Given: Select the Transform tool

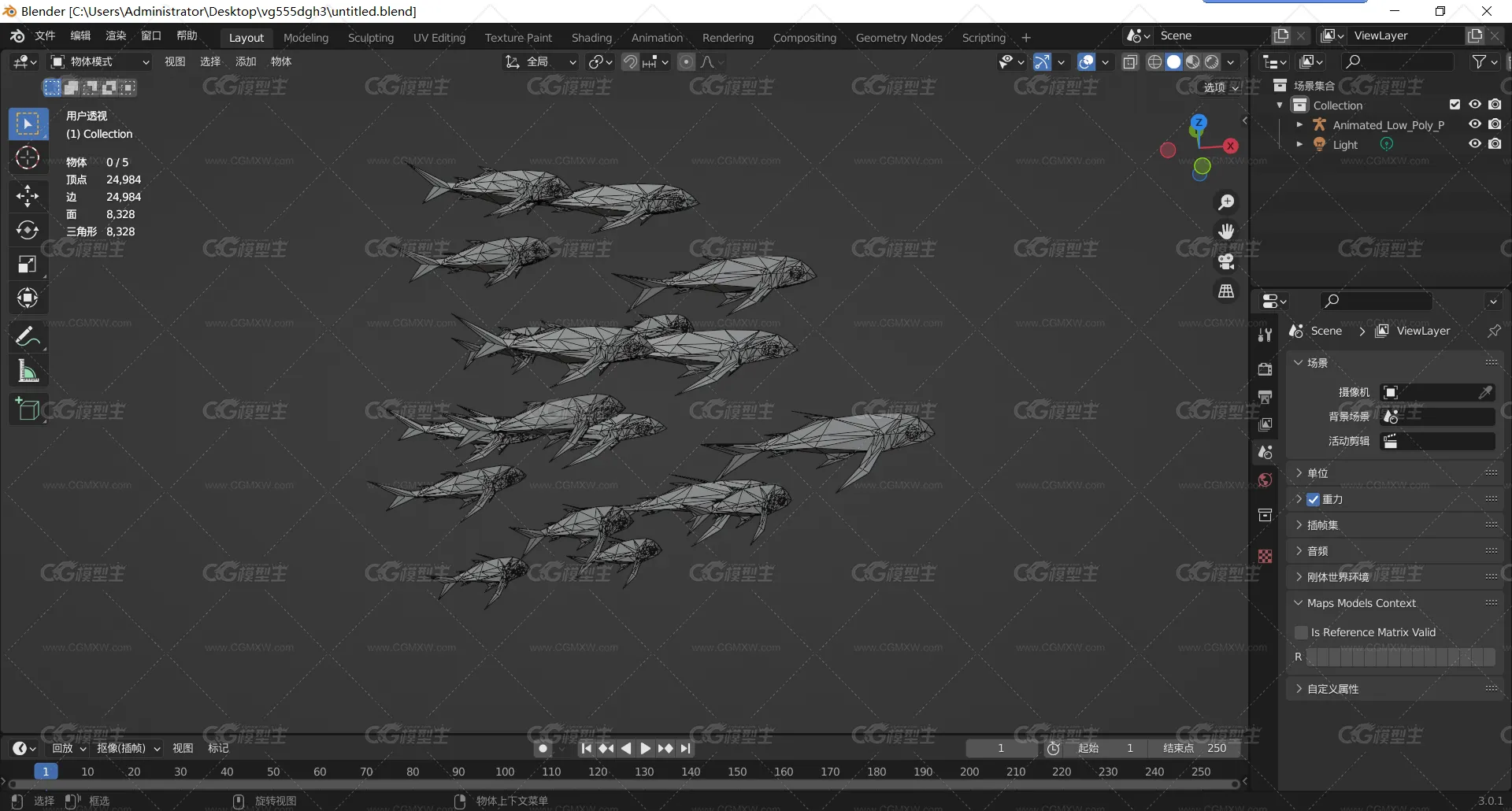Looking at the screenshot, I should [28, 298].
